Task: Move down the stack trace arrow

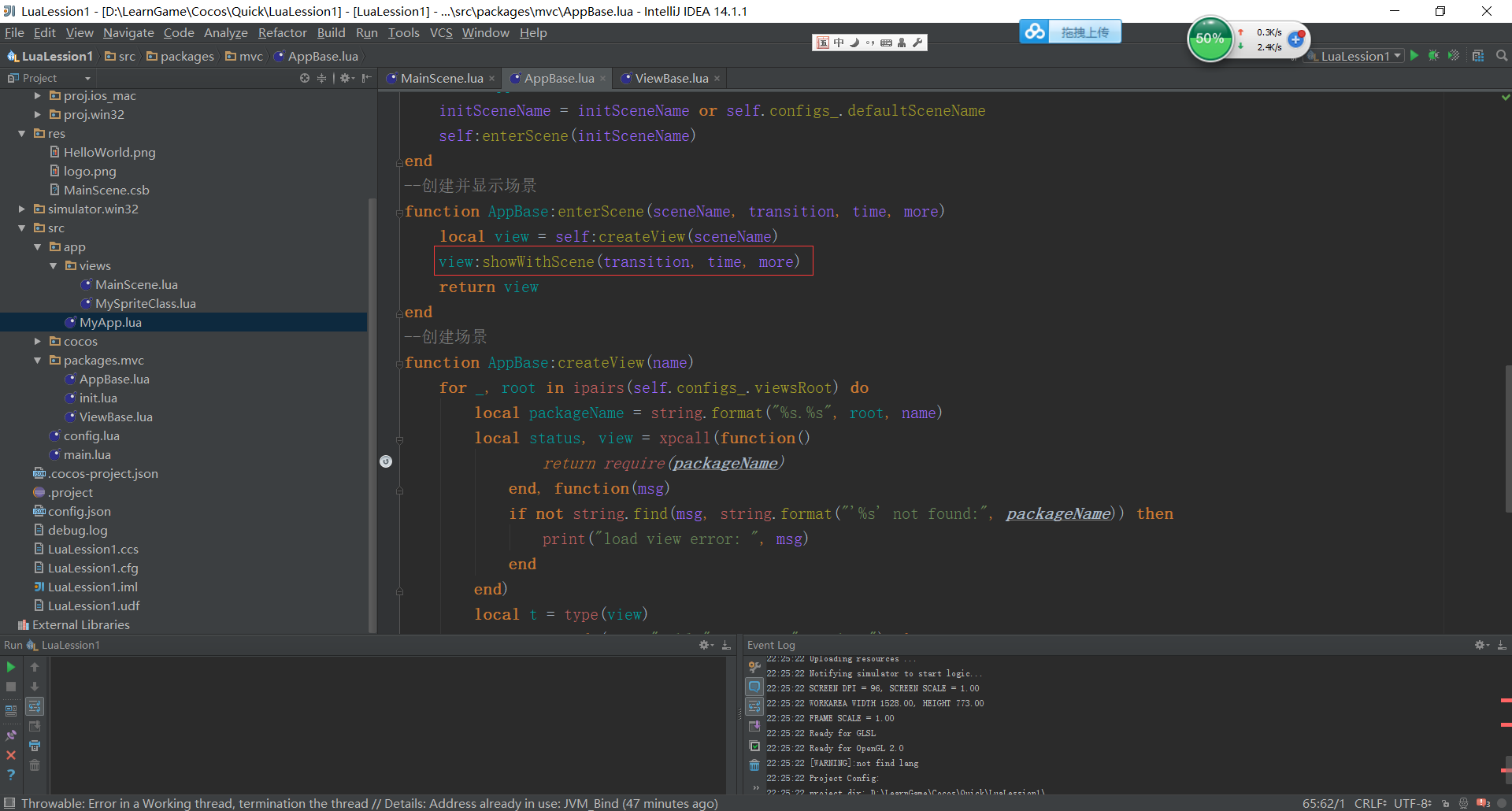Action: point(35,687)
